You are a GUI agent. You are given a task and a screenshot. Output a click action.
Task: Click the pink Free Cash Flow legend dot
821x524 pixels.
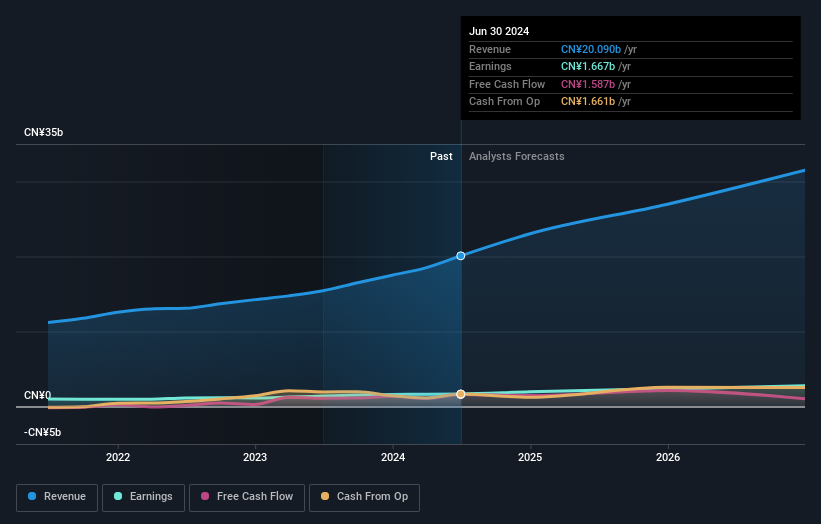(205, 496)
